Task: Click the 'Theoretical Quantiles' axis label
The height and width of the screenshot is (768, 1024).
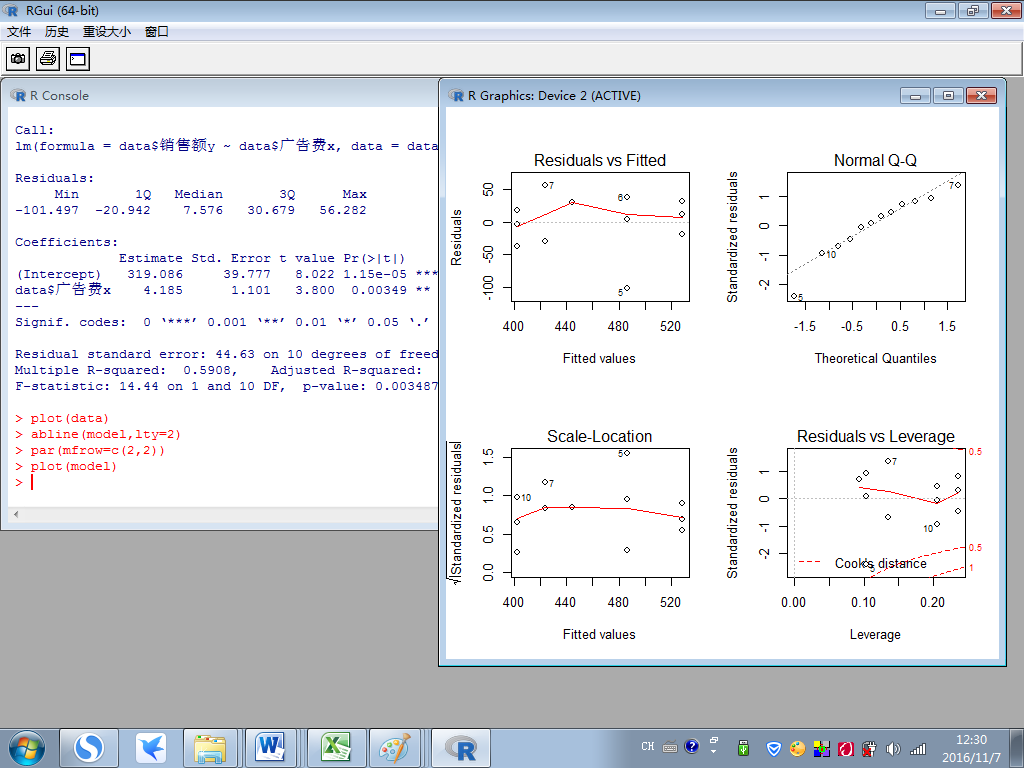Action: tap(875, 359)
